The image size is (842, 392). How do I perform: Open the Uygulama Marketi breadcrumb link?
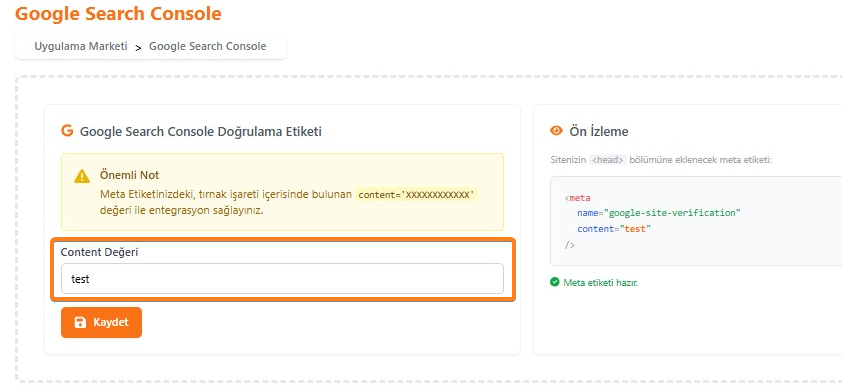81,46
